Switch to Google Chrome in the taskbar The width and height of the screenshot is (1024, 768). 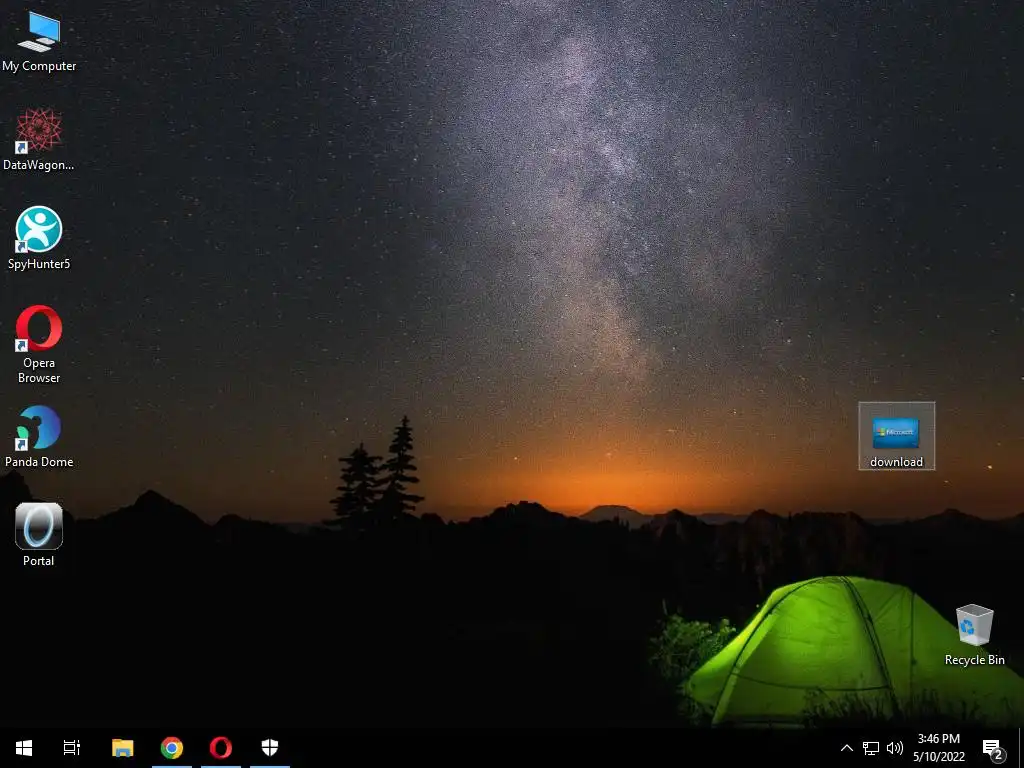pyautogui.click(x=172, y=748)
